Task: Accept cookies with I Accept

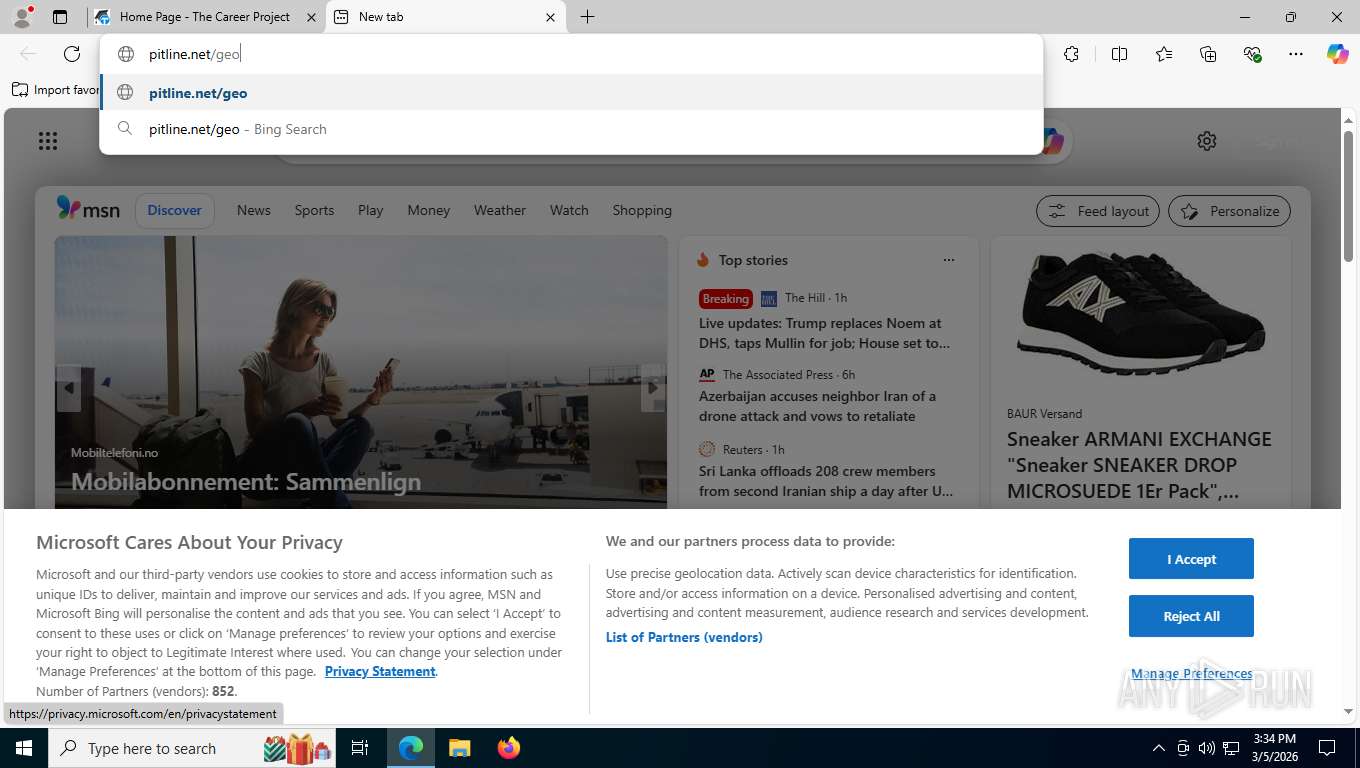Action: point(1191,559)
